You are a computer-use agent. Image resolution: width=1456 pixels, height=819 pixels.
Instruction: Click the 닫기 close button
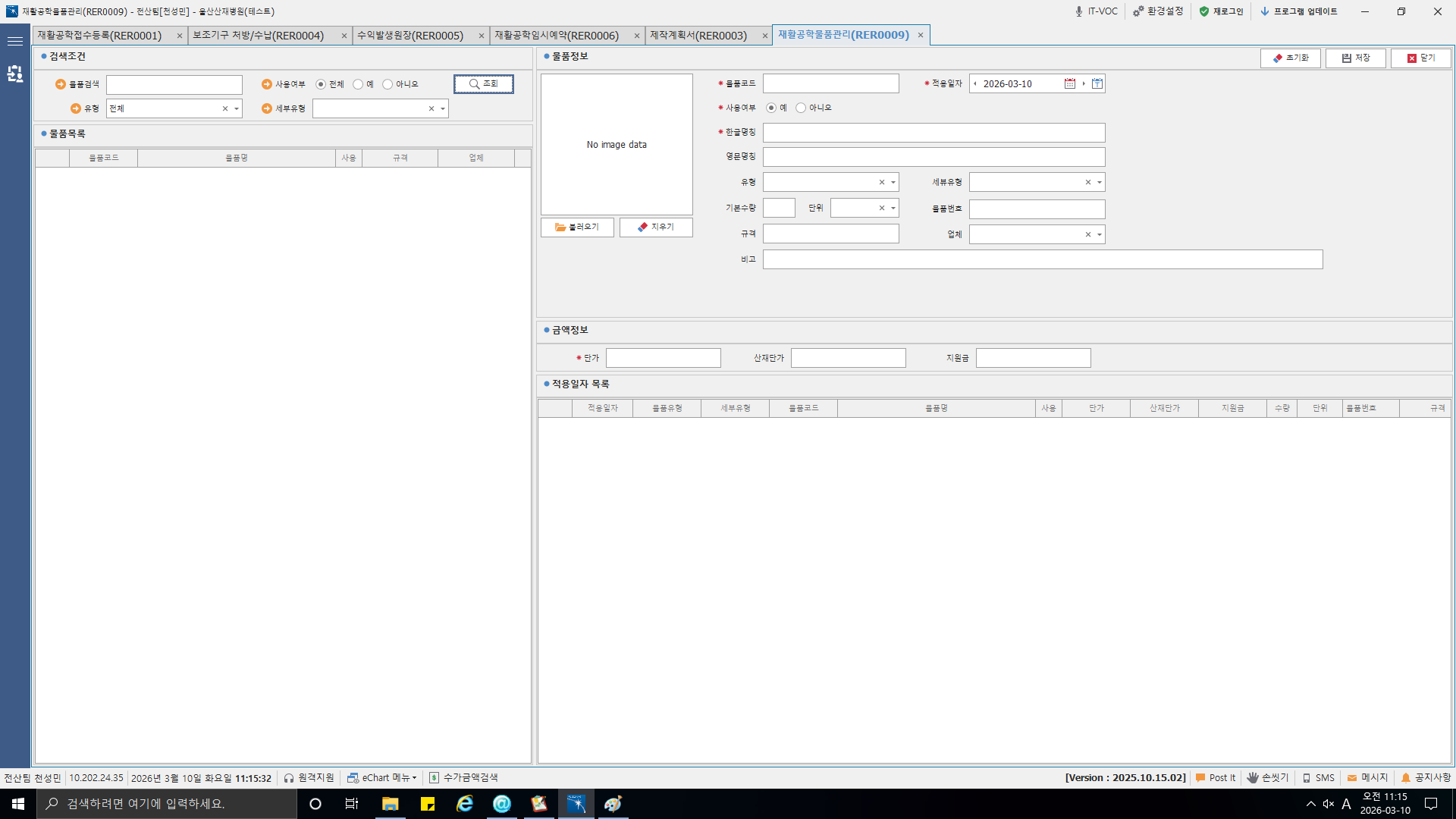point(1421,58)
